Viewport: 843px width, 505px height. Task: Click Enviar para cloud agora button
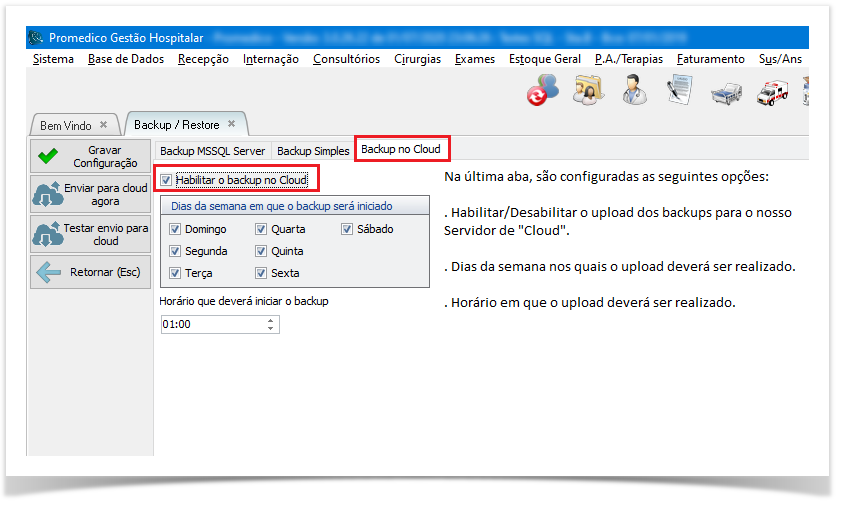[x=90, y=195]
